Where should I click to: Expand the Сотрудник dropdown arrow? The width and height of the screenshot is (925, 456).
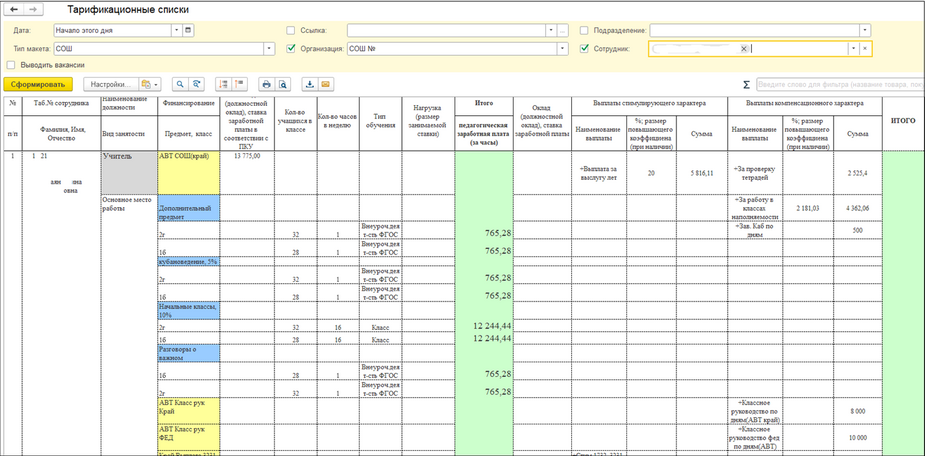pos(852,48)
